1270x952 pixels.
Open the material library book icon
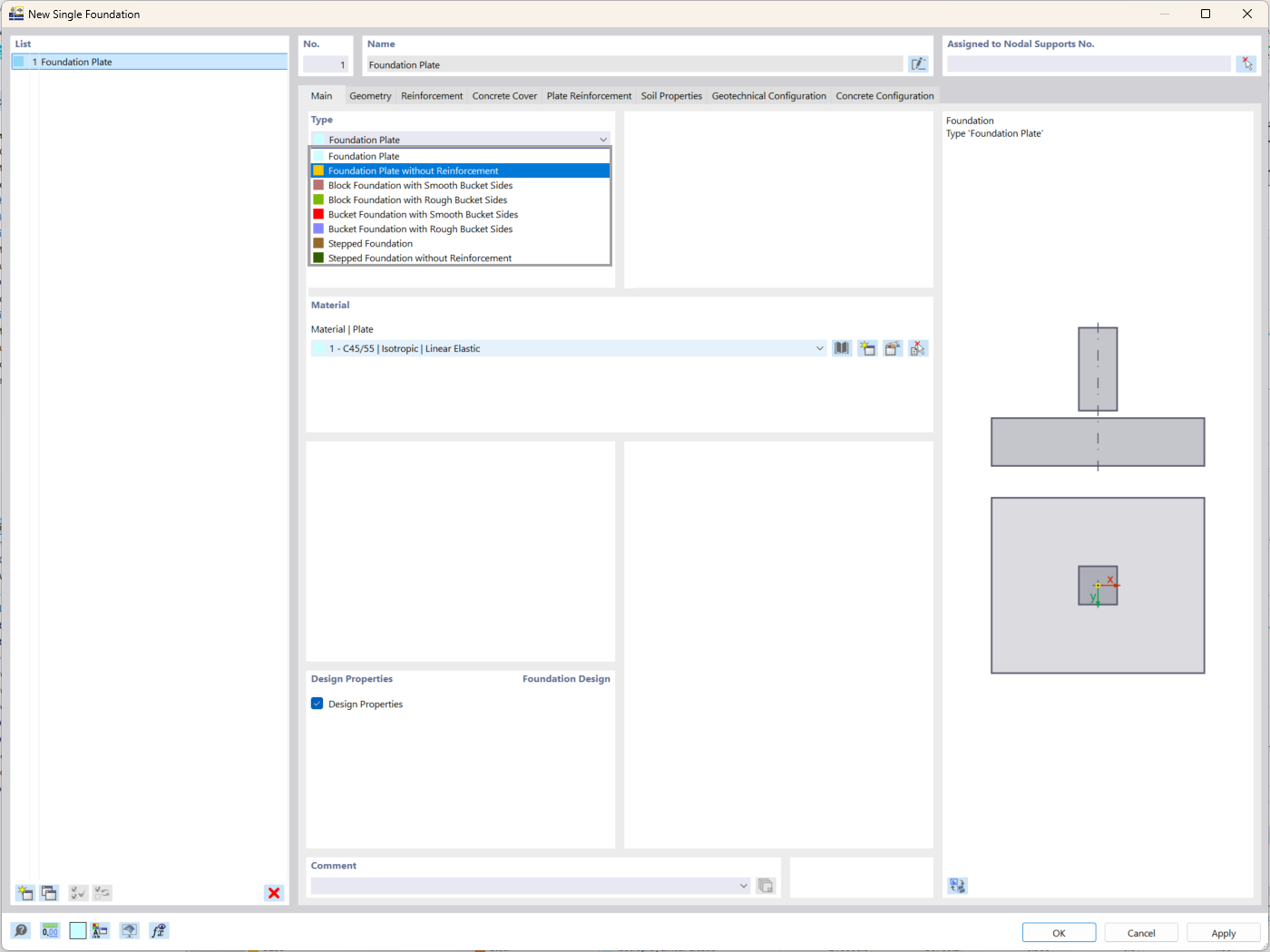842,348
